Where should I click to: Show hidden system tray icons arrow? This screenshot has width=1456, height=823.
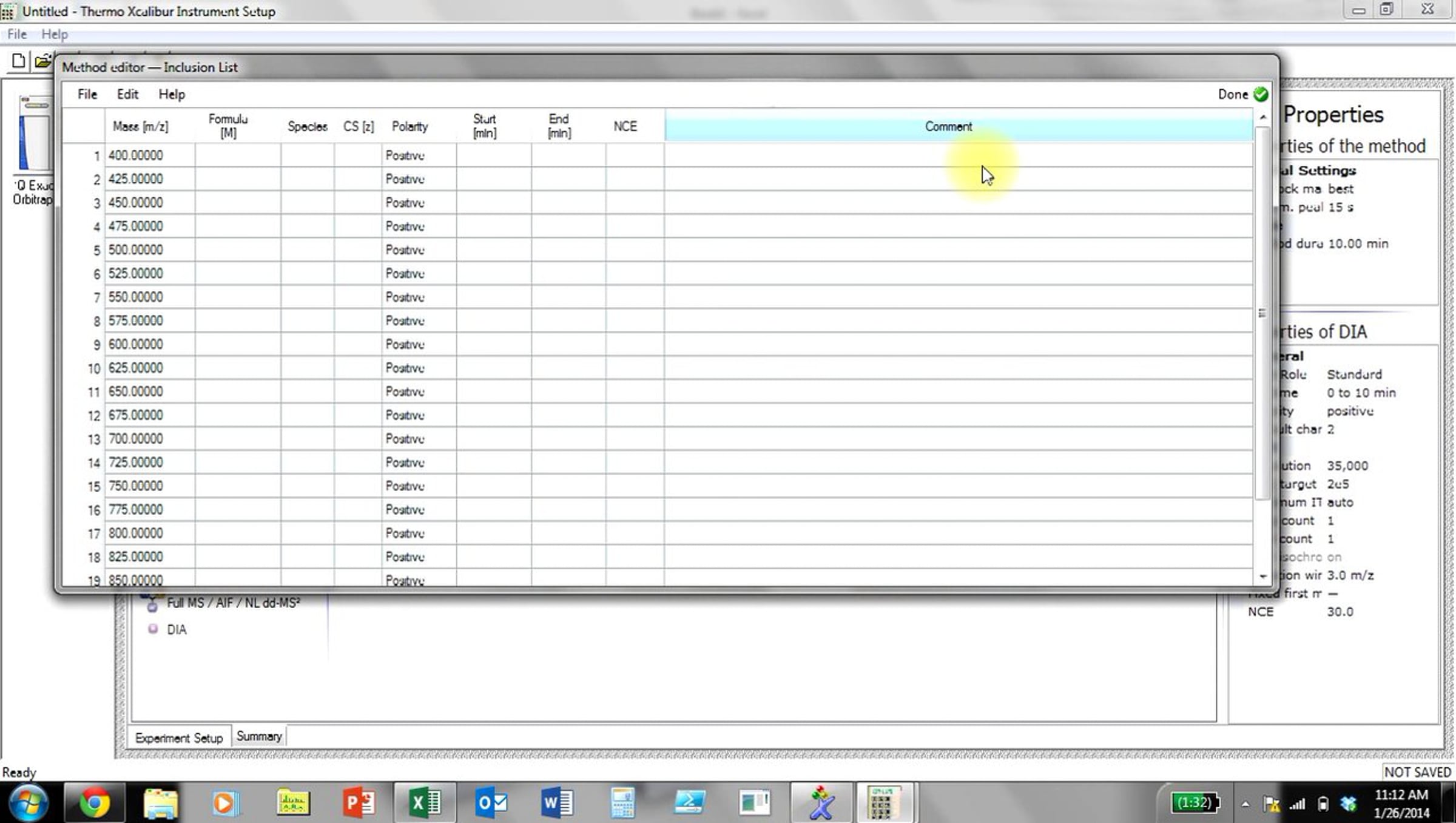[1245, 804]
